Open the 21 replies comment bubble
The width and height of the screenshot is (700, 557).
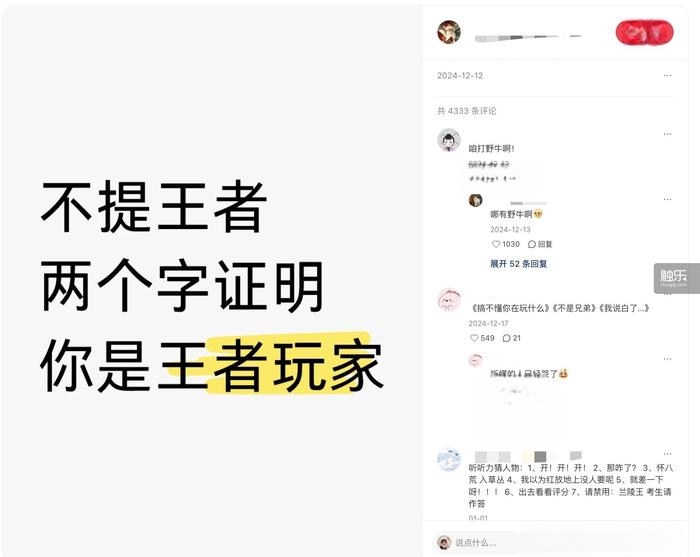512,338
